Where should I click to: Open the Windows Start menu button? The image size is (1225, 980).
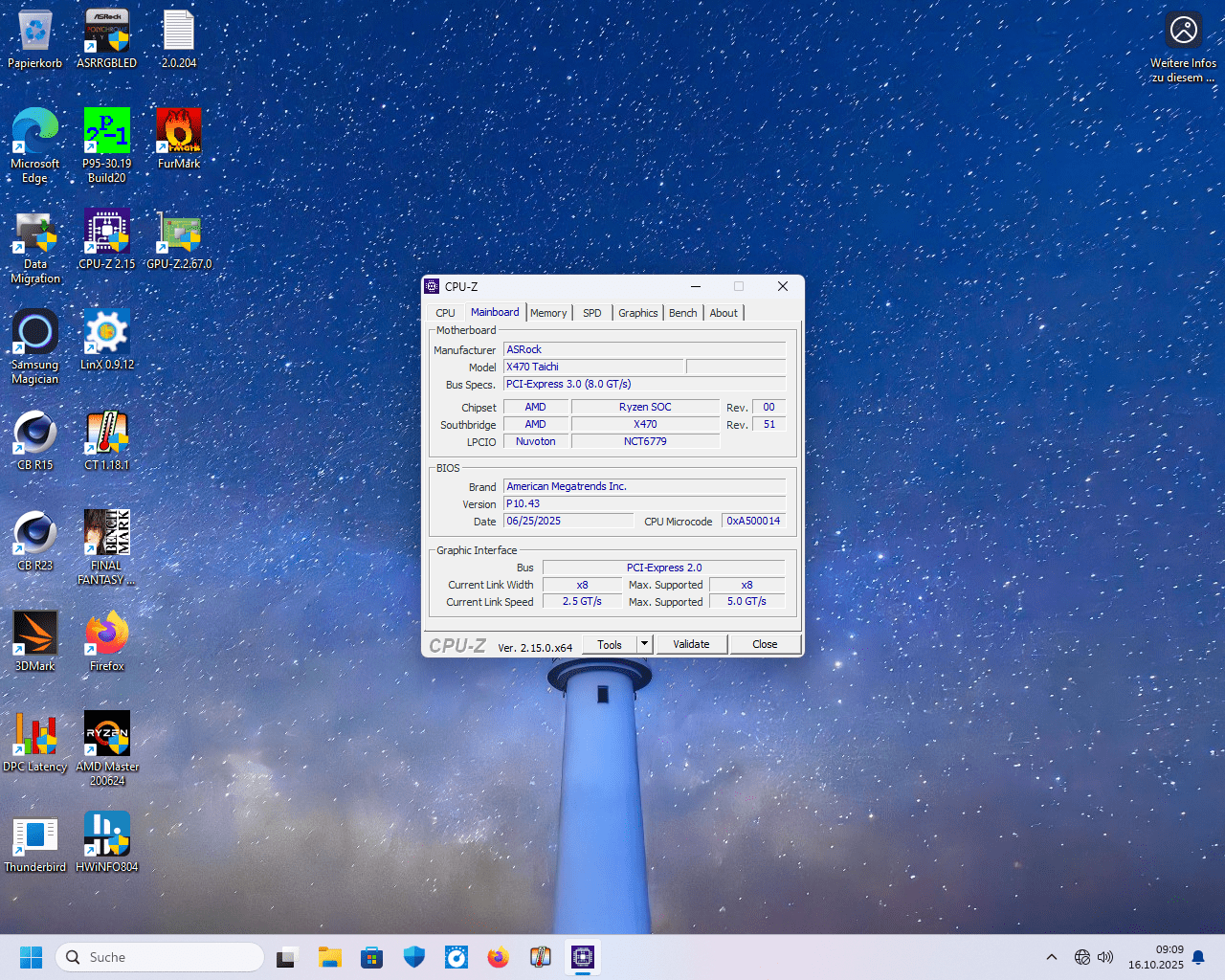coord(31,957)
